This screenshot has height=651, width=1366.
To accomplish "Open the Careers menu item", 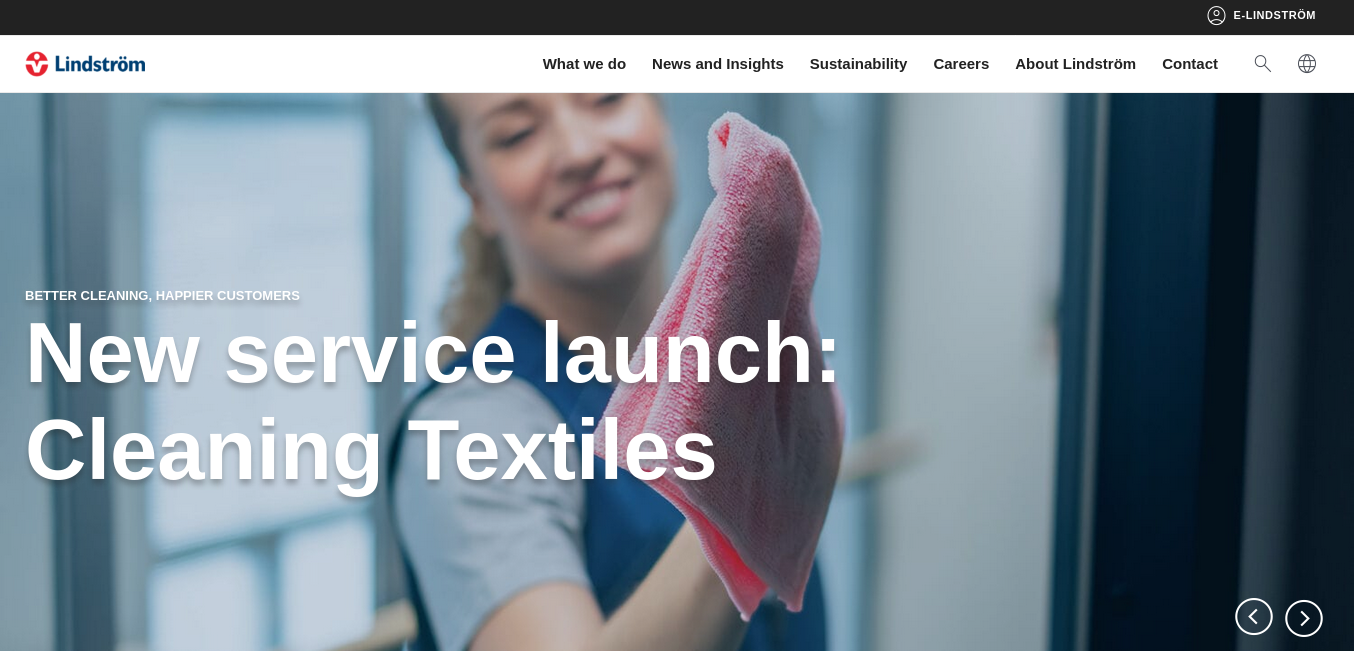I will pyautogui.click(x=961, y=64).
